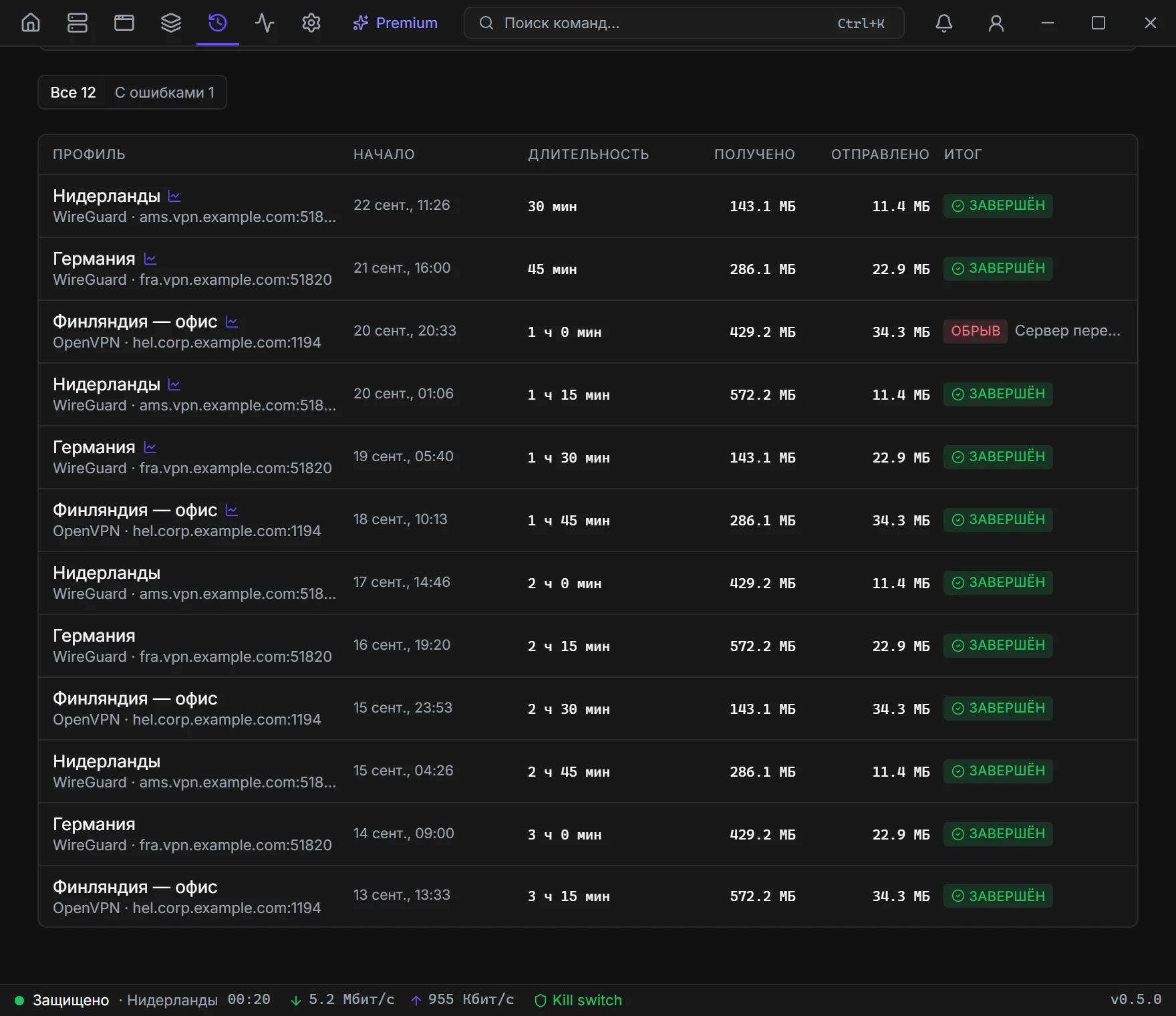Select the 15 сент., 23:53 Финляндия row
This screenshot has width=1176, height=1016.
click(x=588, y=709)
